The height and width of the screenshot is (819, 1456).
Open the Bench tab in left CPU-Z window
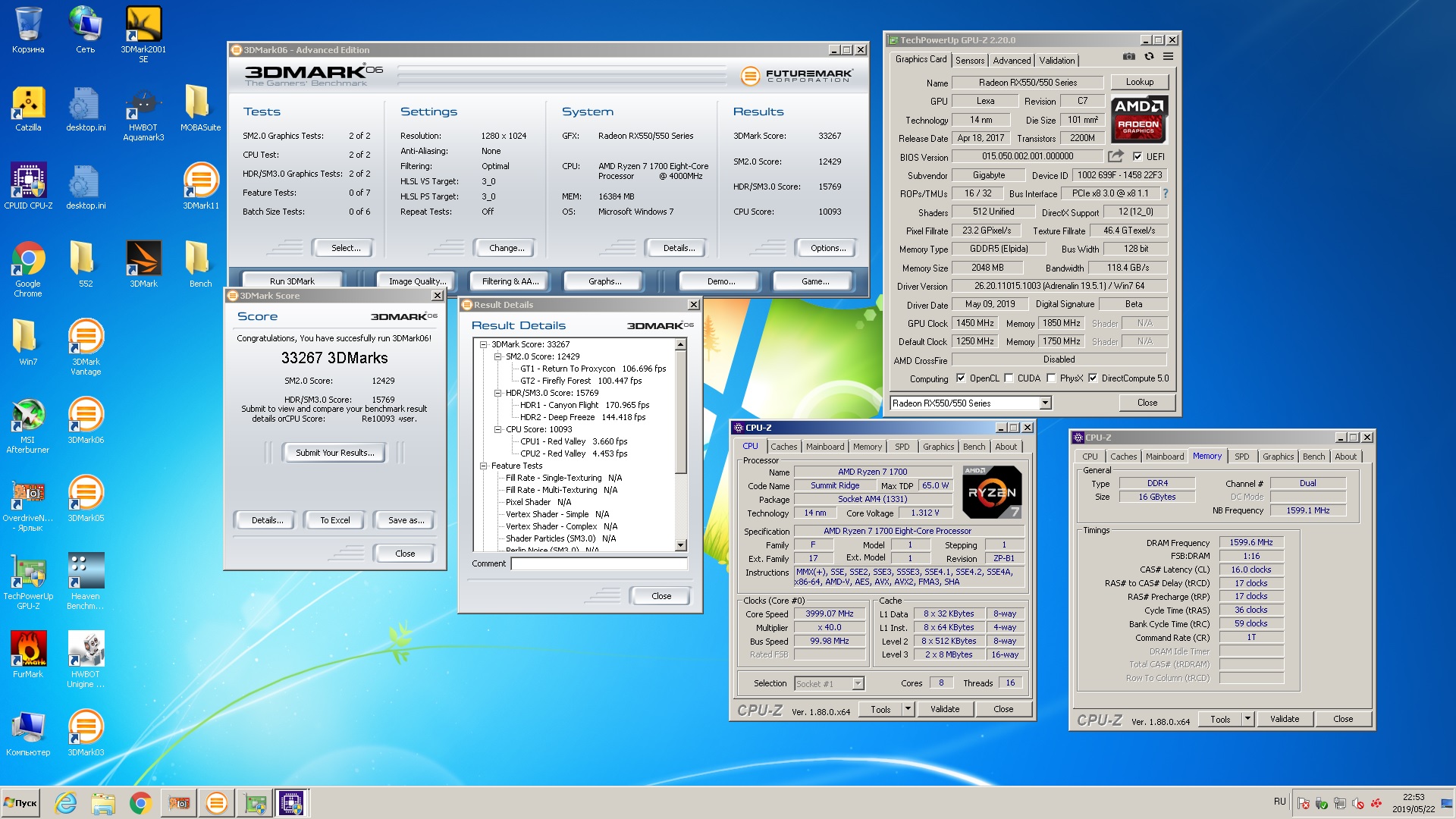click(x=974, y=447)
